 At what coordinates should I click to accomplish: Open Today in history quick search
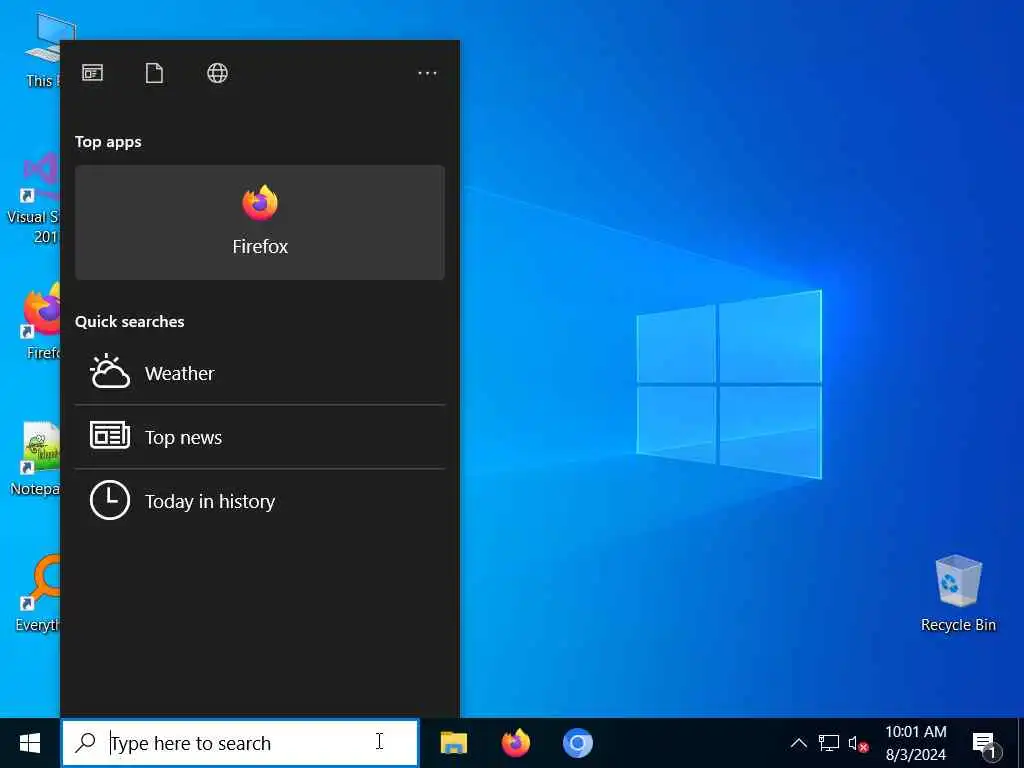(x=260, y=501)
